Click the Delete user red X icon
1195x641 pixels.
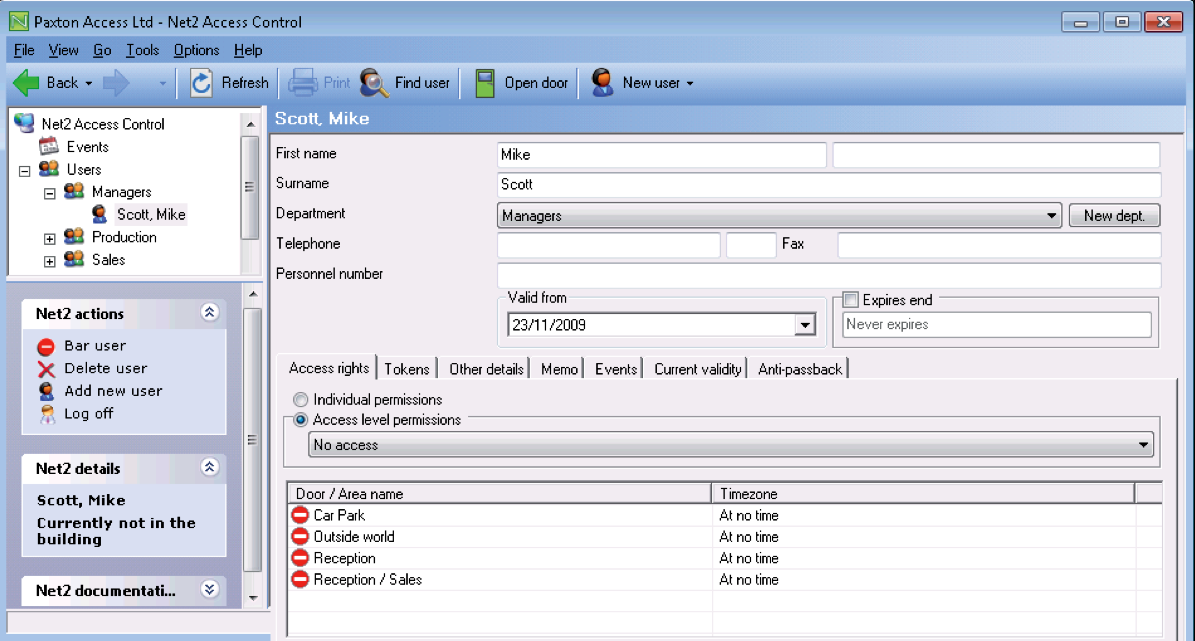coord(44,370)
